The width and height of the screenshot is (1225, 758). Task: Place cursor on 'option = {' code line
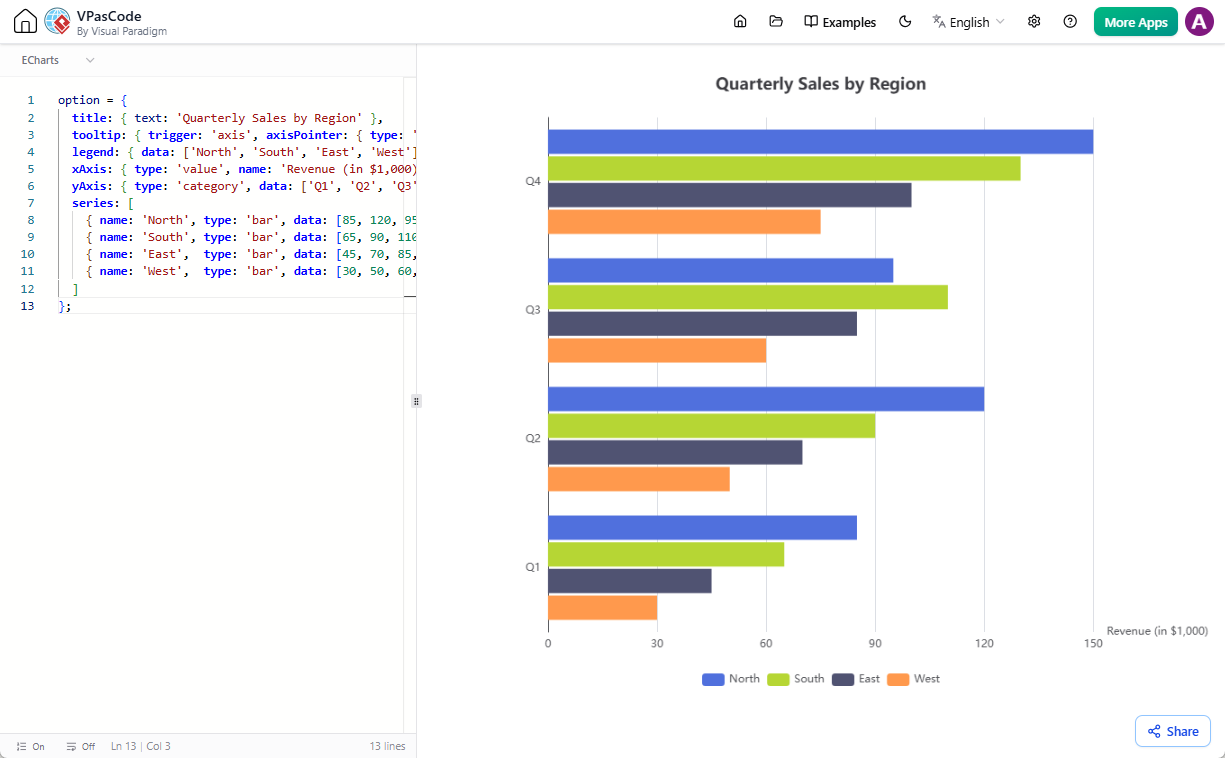point(93,100)
